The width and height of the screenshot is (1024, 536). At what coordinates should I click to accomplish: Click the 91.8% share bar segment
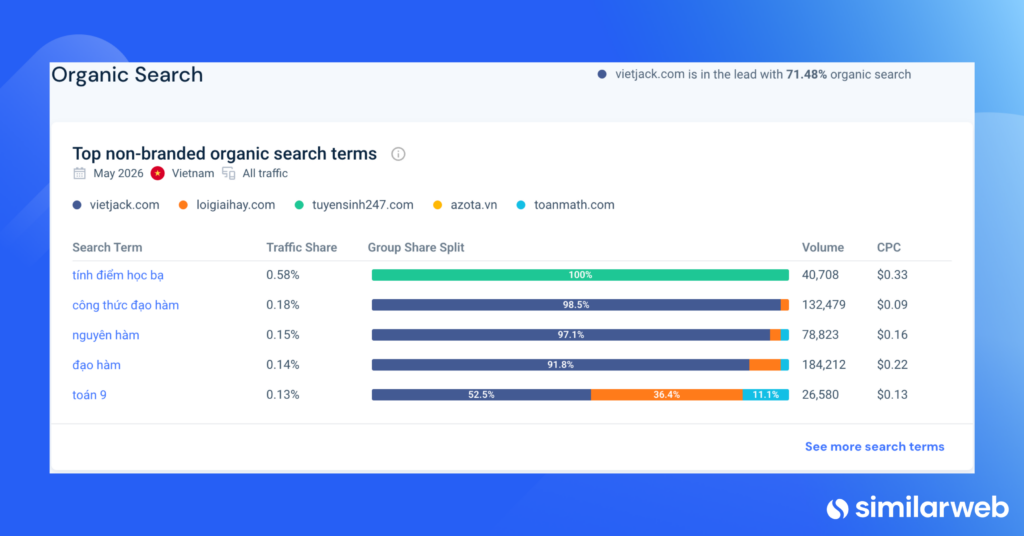point(560,365)
